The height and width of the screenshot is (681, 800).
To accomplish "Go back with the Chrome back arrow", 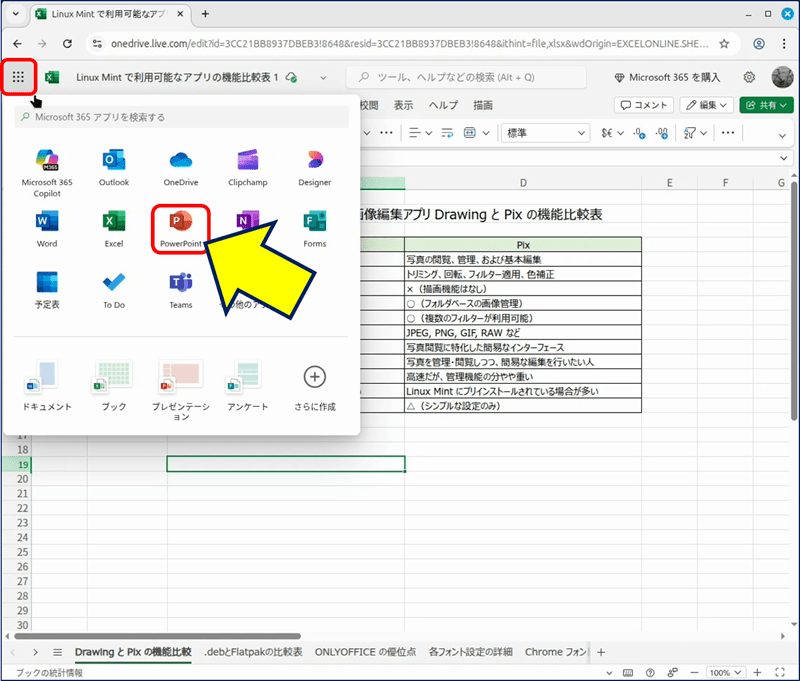I will 17,44.
